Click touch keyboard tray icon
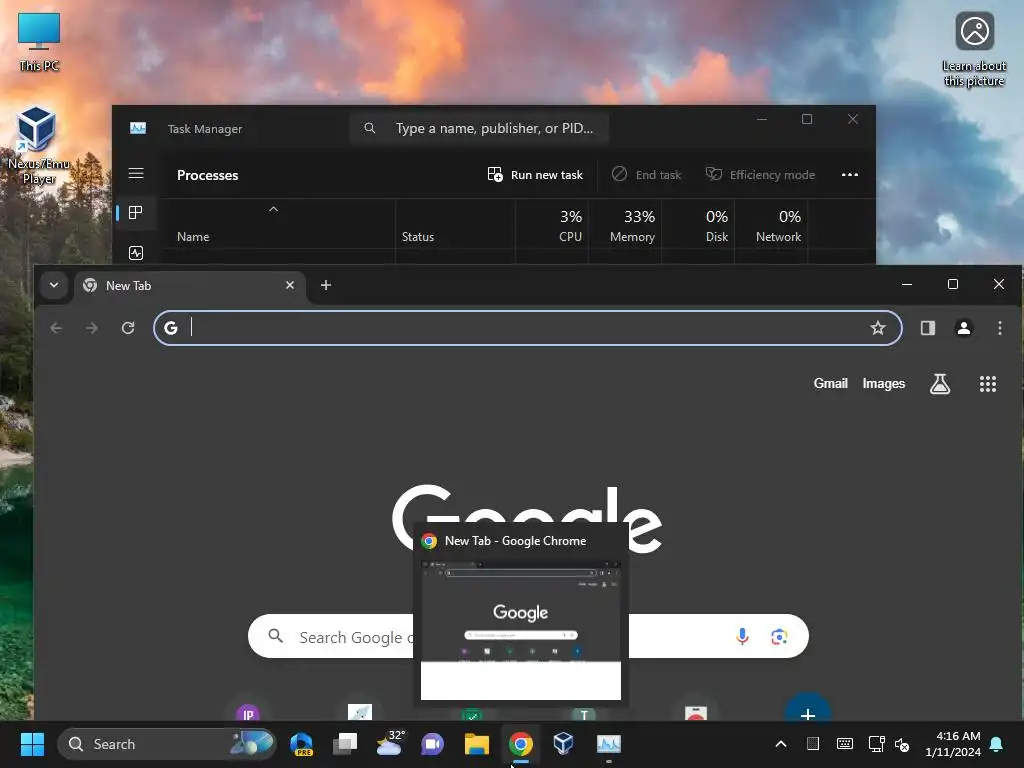 [844, 744]
